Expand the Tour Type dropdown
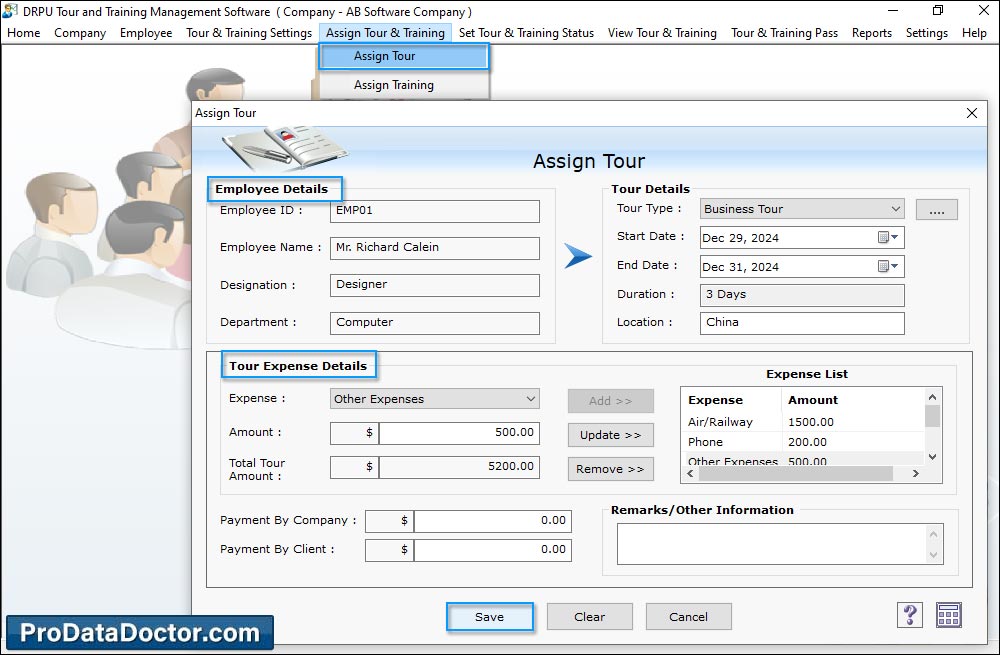This screenshot has height=655, width=1000. [895, 209]
